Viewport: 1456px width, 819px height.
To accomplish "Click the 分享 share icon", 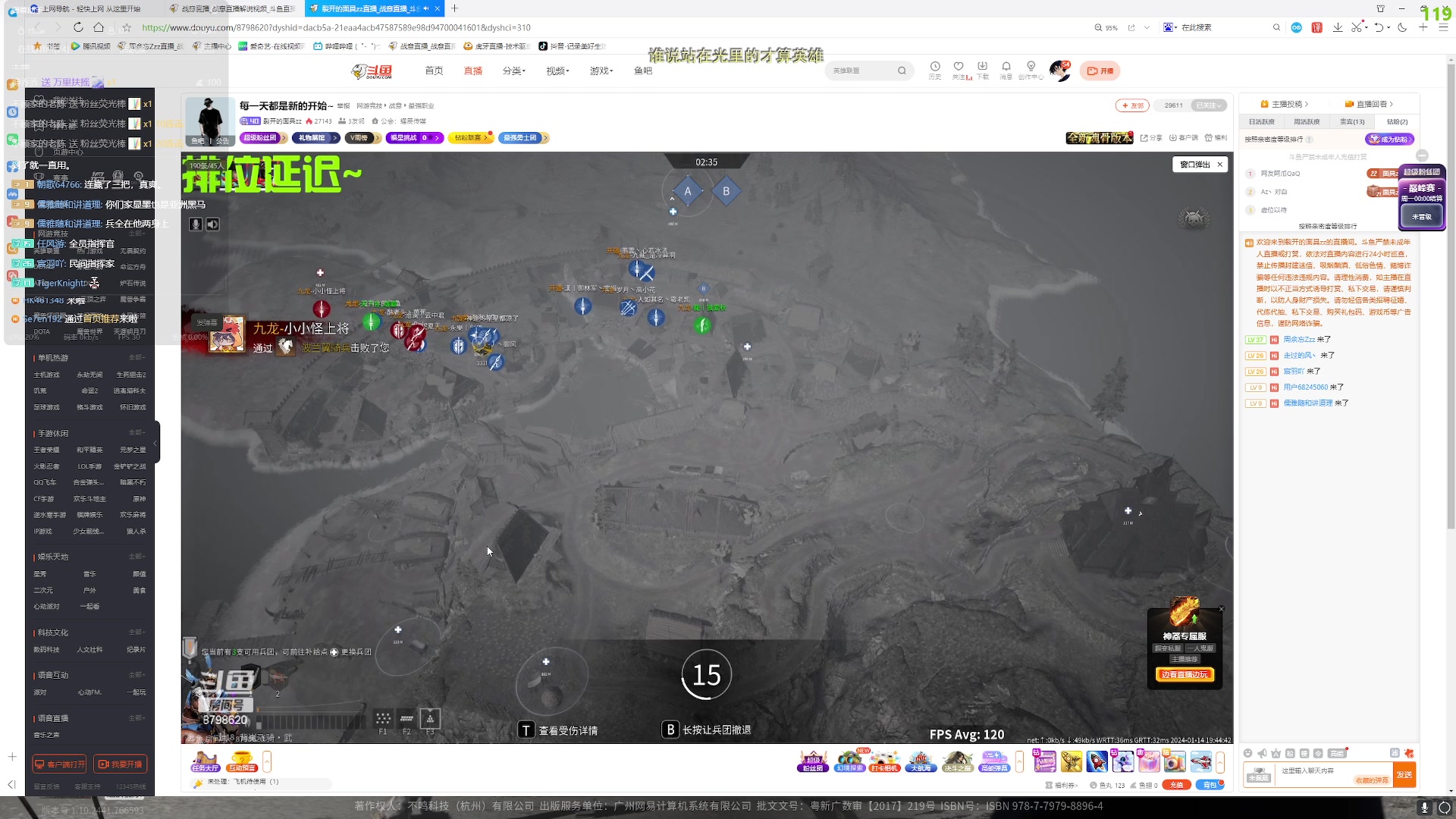I will click(x=1150, y=138).
